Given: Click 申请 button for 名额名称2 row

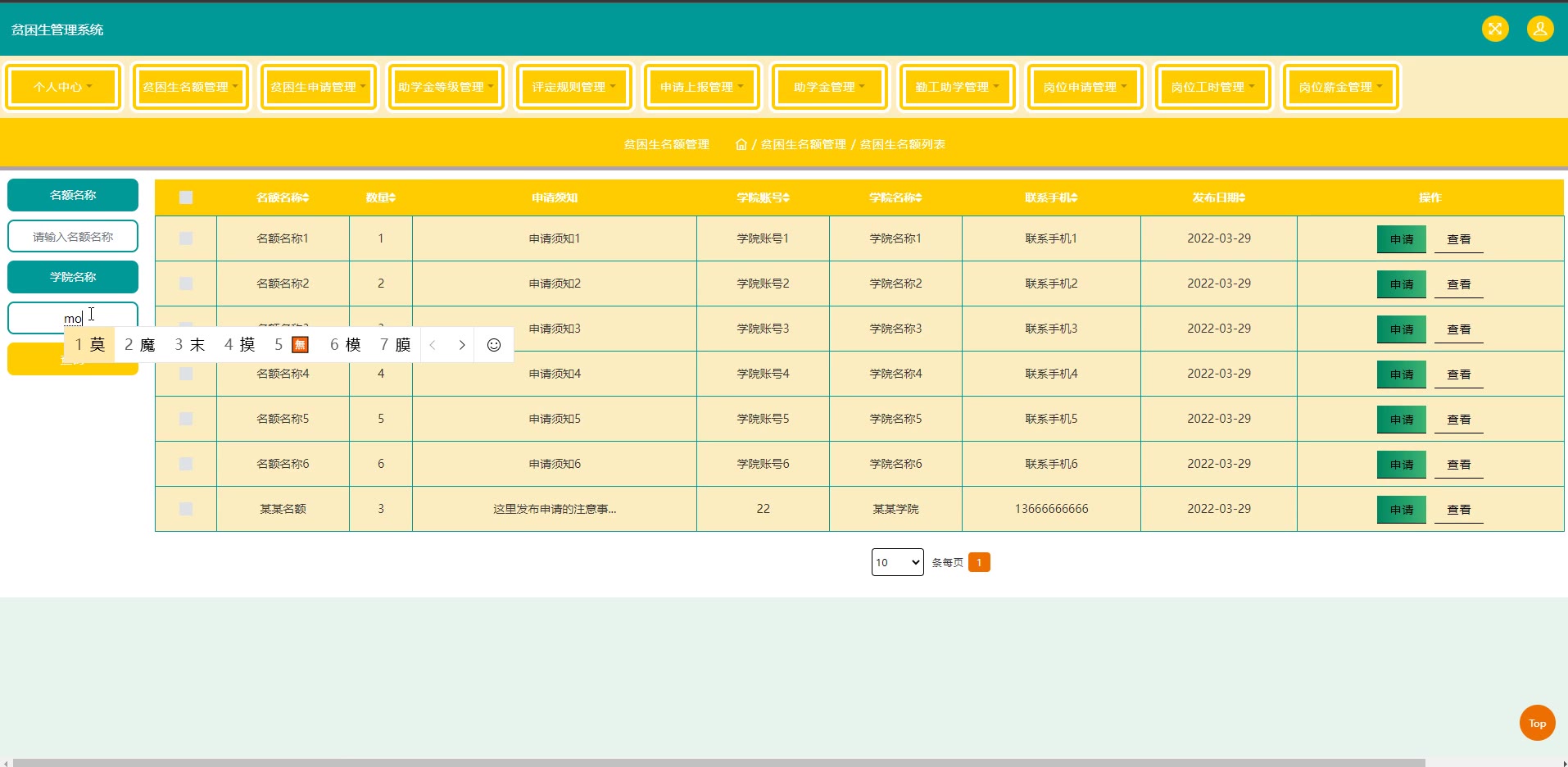Looking at the screenshot, I should tap(1401, 284).
